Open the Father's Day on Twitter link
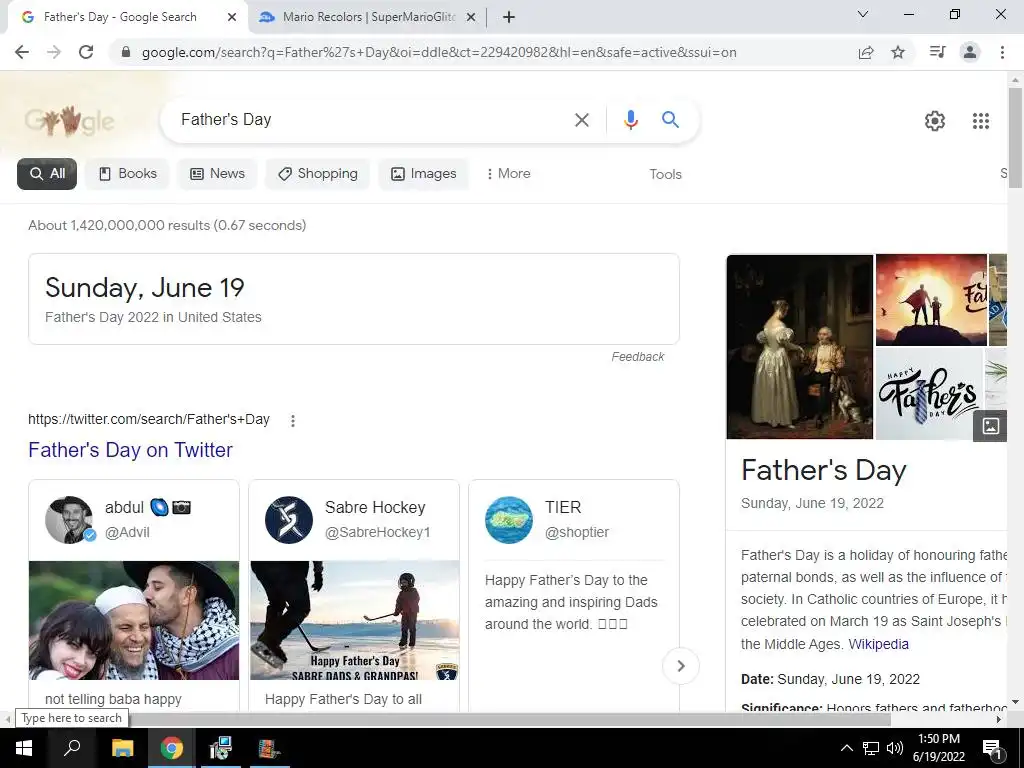The width and height of the screenshot is (1024, 768). pyautogui.click(x=130, y=450)
